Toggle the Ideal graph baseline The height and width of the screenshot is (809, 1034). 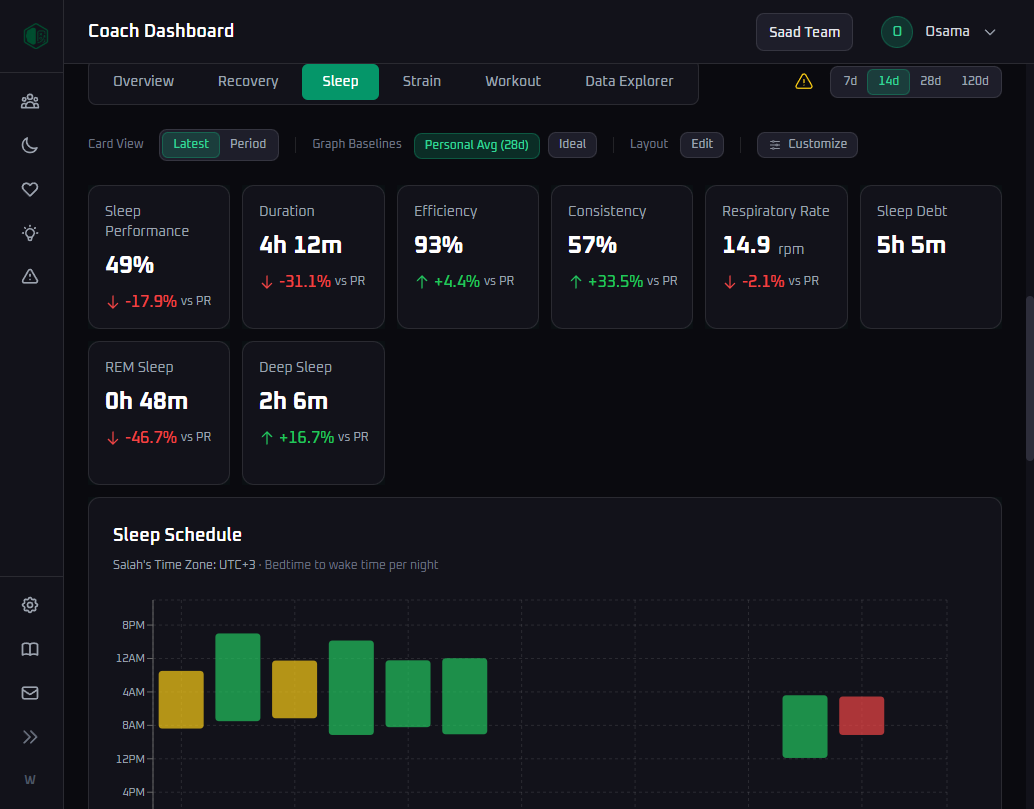tap(572, 144)
